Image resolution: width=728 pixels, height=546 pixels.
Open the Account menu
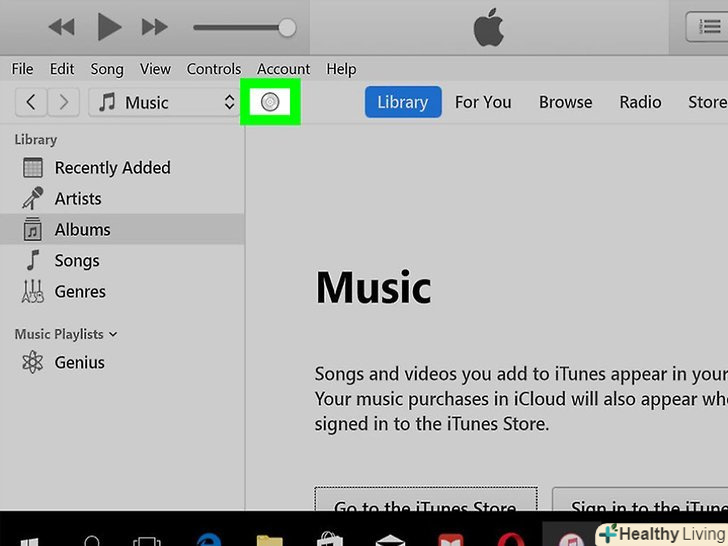click(x=283, y=69)
